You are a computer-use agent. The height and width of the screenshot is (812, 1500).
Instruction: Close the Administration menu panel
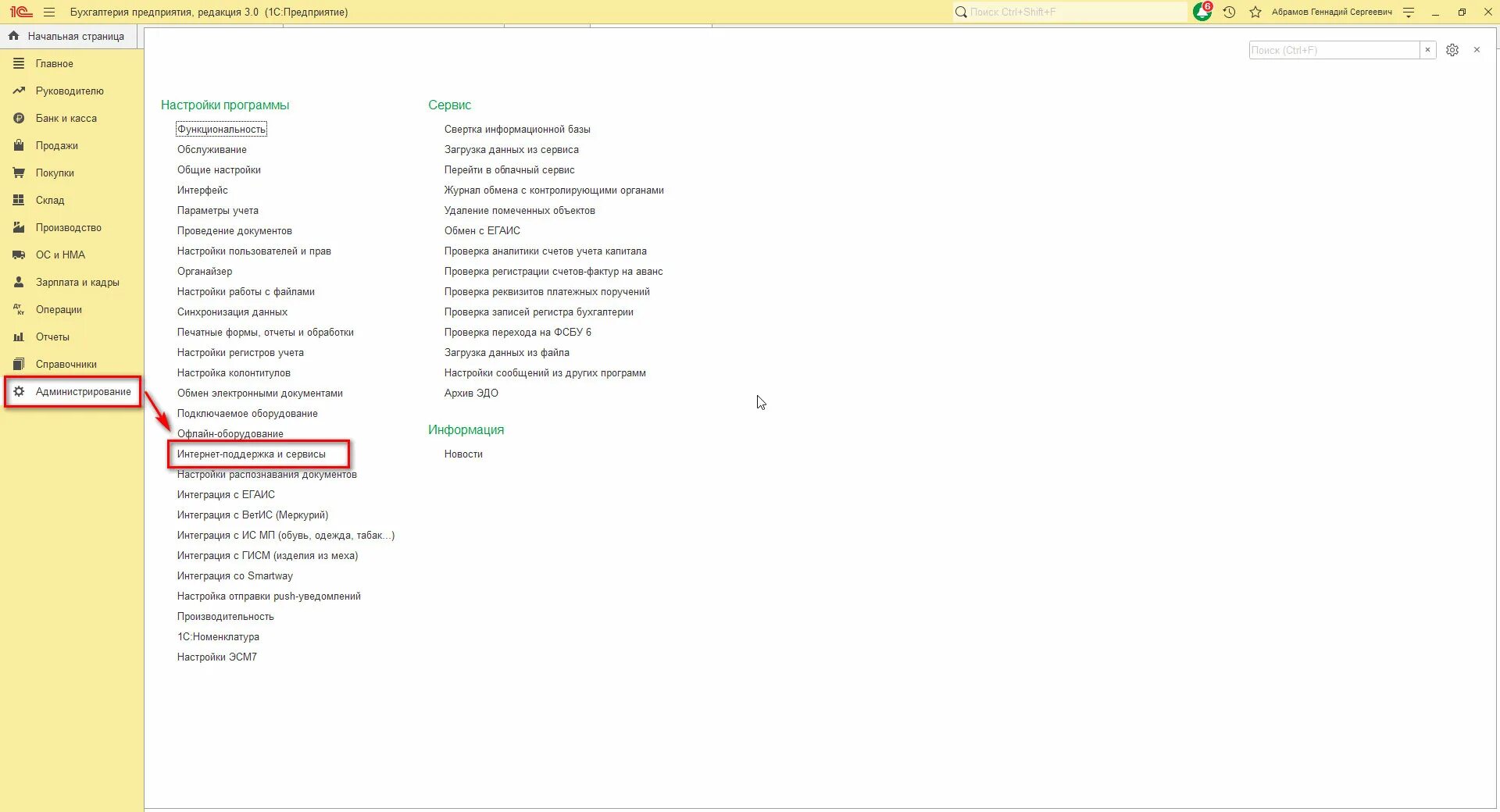coord(1477,50)
